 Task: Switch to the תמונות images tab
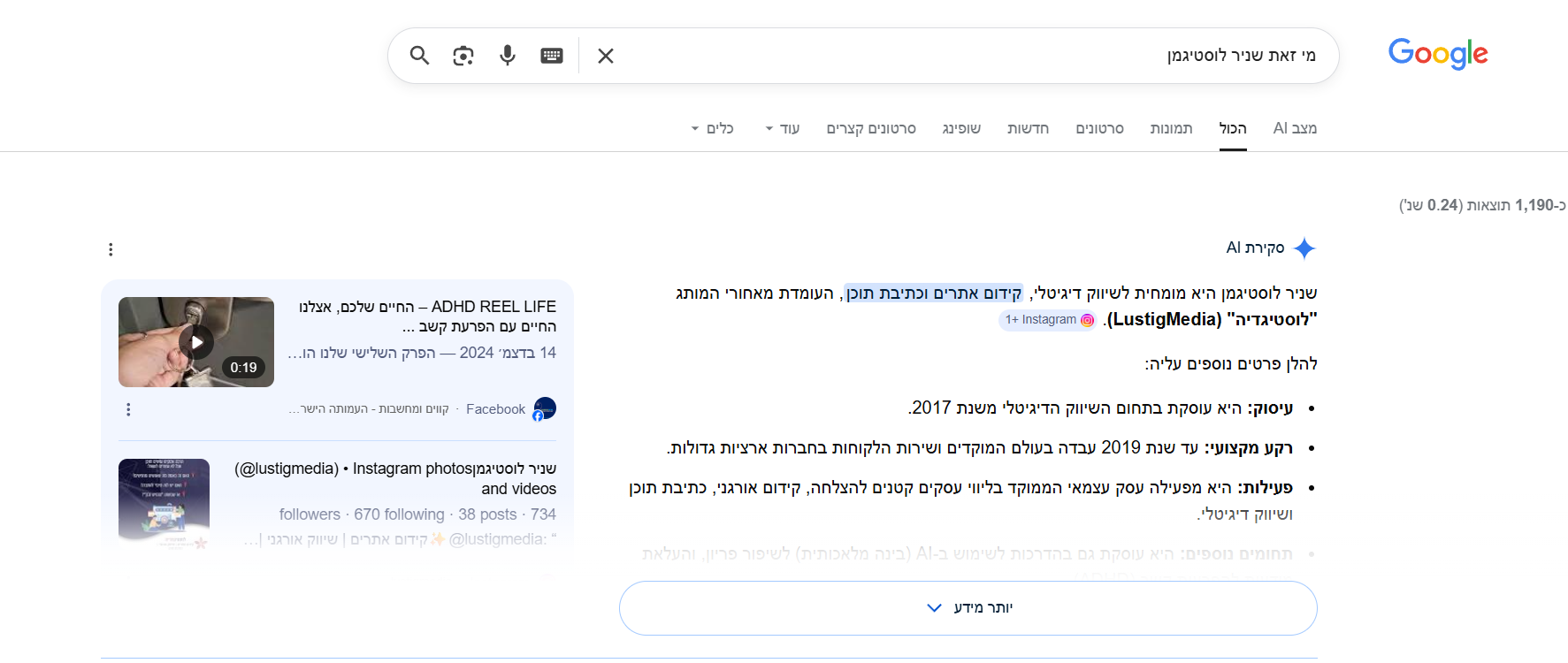(x=1171, y=128)
